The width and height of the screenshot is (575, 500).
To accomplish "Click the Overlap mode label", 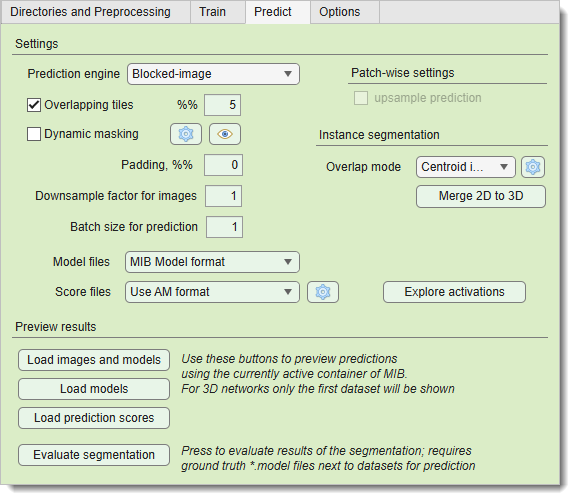I will tap(363, 167).
